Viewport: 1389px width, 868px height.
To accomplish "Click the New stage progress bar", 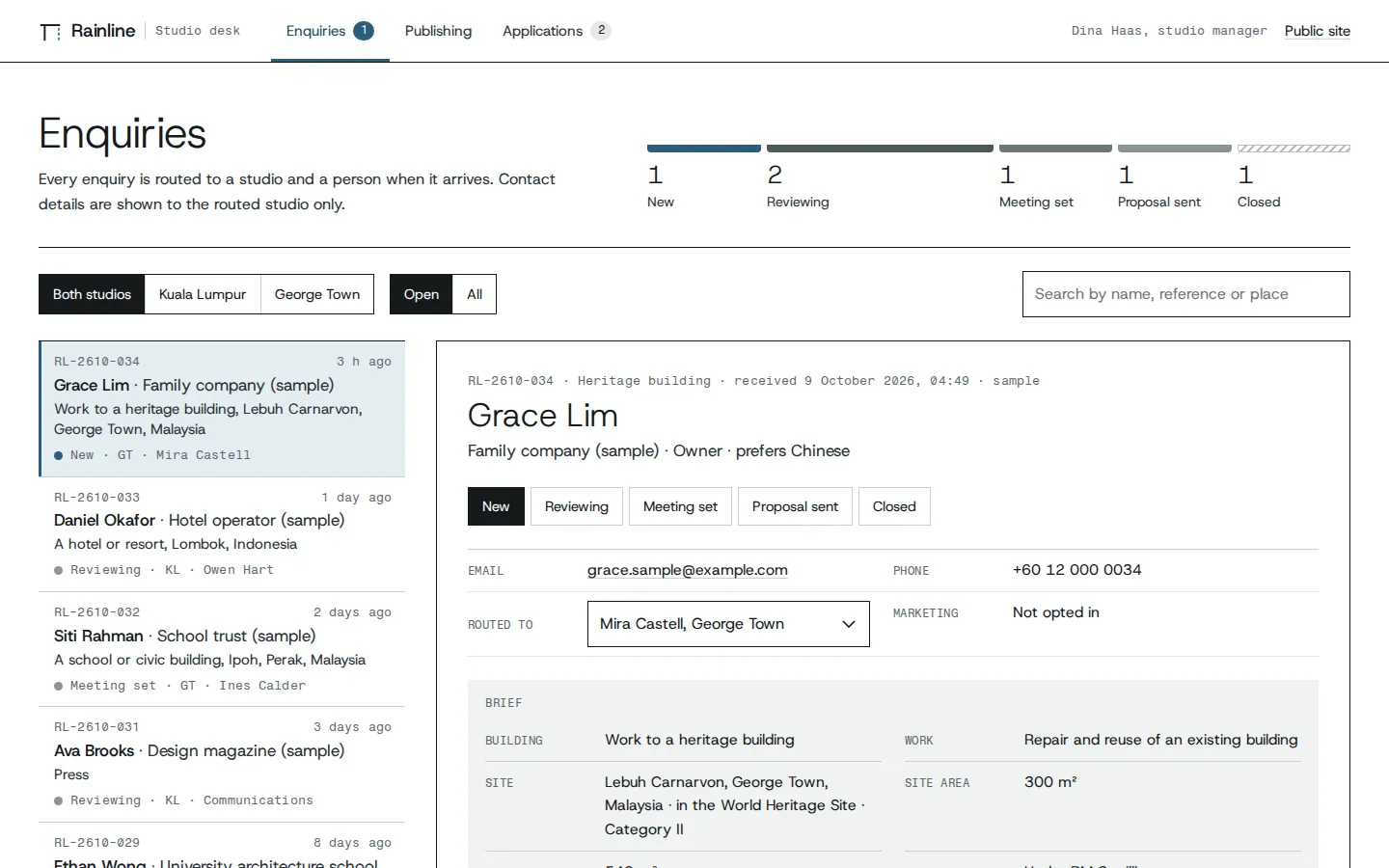I will click(x=704, y=149).
